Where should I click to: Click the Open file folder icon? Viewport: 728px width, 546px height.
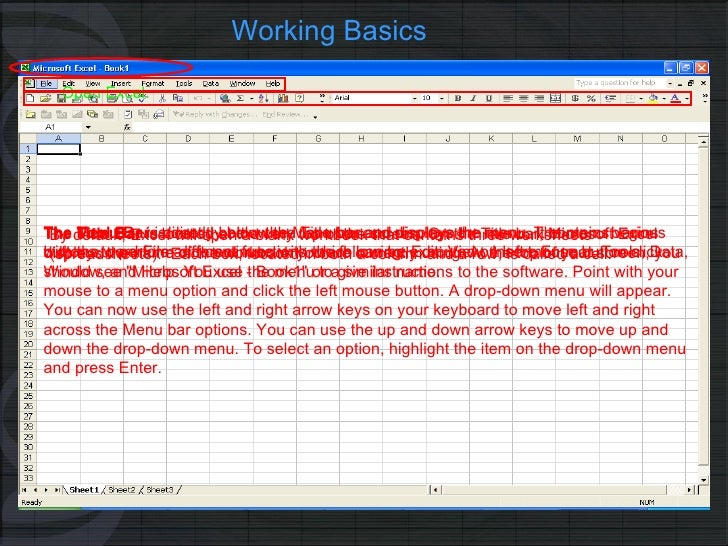pyautogui.click(x=46, y=98)
